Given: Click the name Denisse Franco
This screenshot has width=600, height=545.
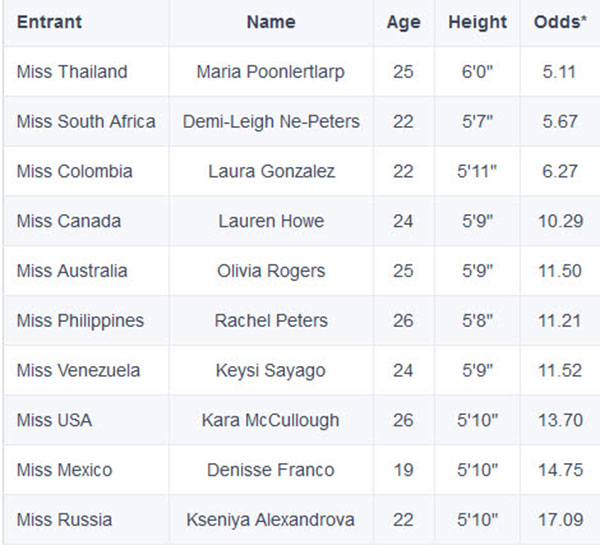Looking at the screenshot, I should tap(271, 470).
